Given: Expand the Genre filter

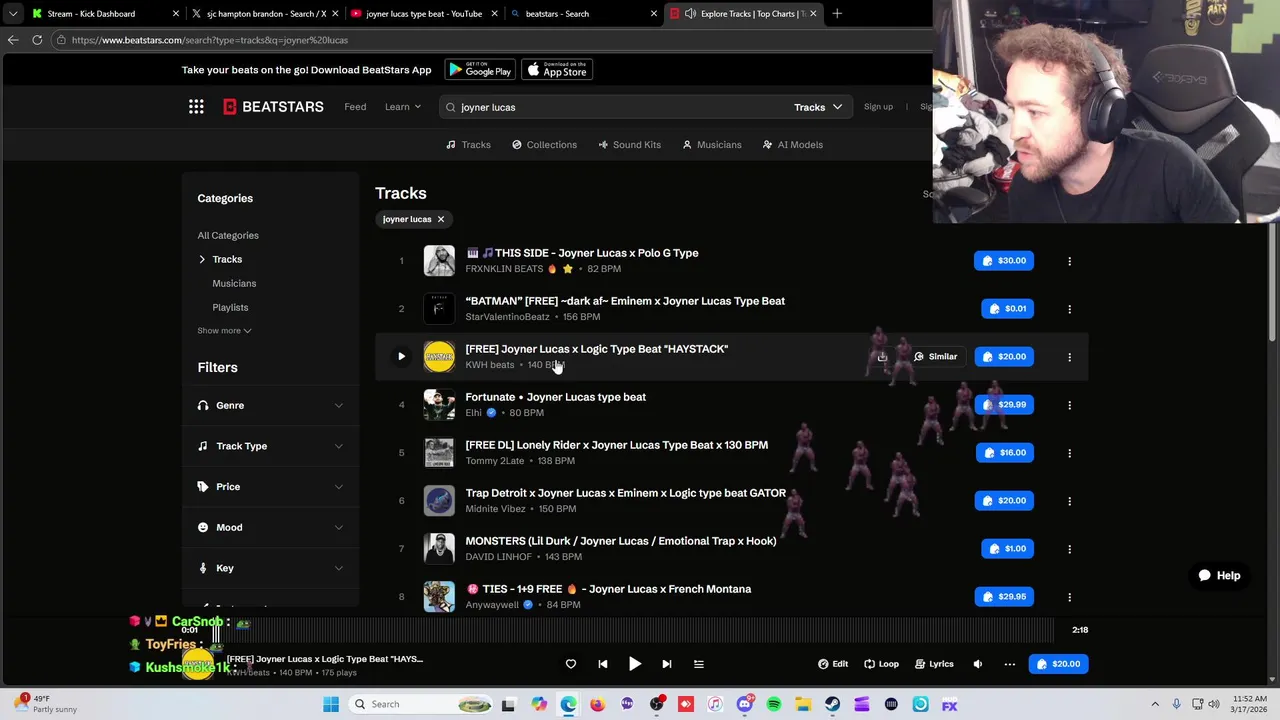Looking at the screenshot, I should click(x=270, y=406).
